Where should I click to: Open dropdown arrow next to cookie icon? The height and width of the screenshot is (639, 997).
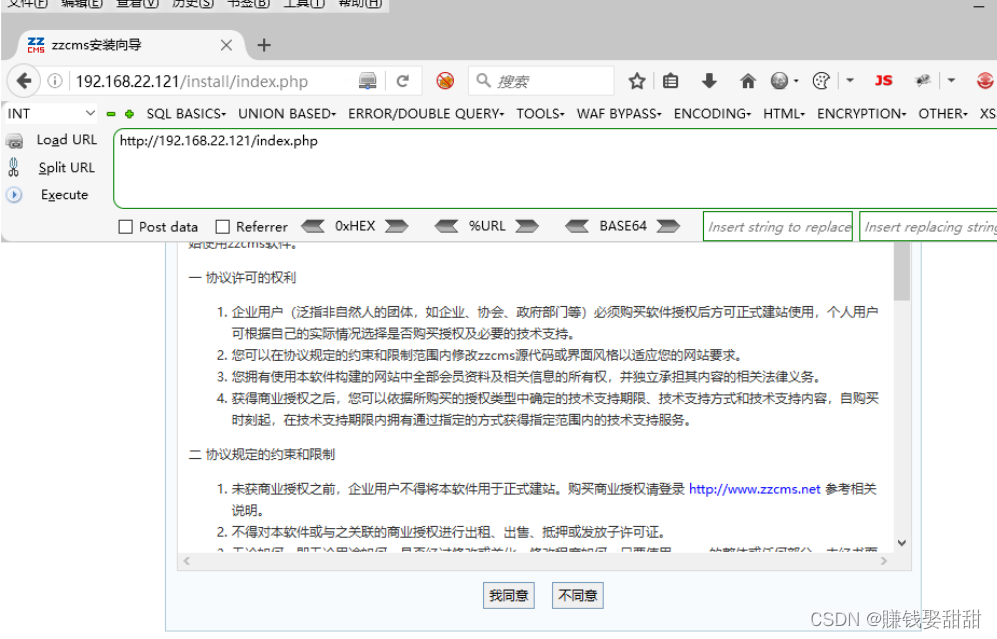(849, 81)
